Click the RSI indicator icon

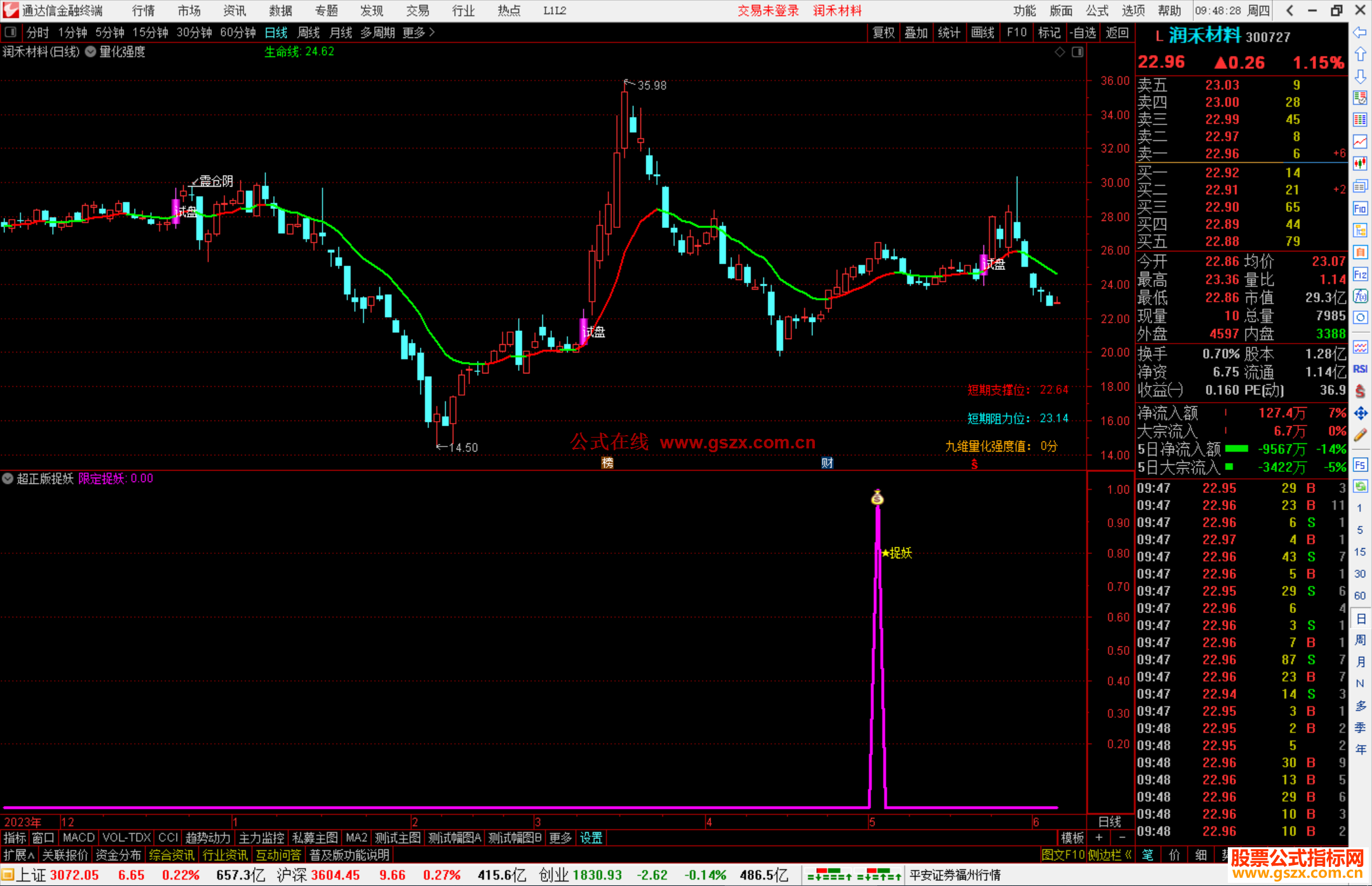tap(1360, 369)
